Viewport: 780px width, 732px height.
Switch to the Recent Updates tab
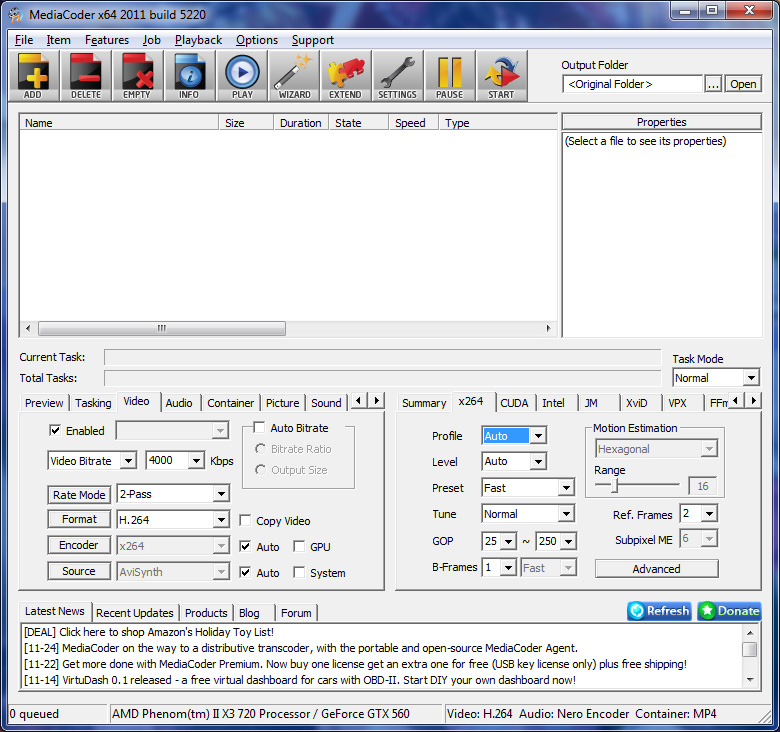[135, 613]
